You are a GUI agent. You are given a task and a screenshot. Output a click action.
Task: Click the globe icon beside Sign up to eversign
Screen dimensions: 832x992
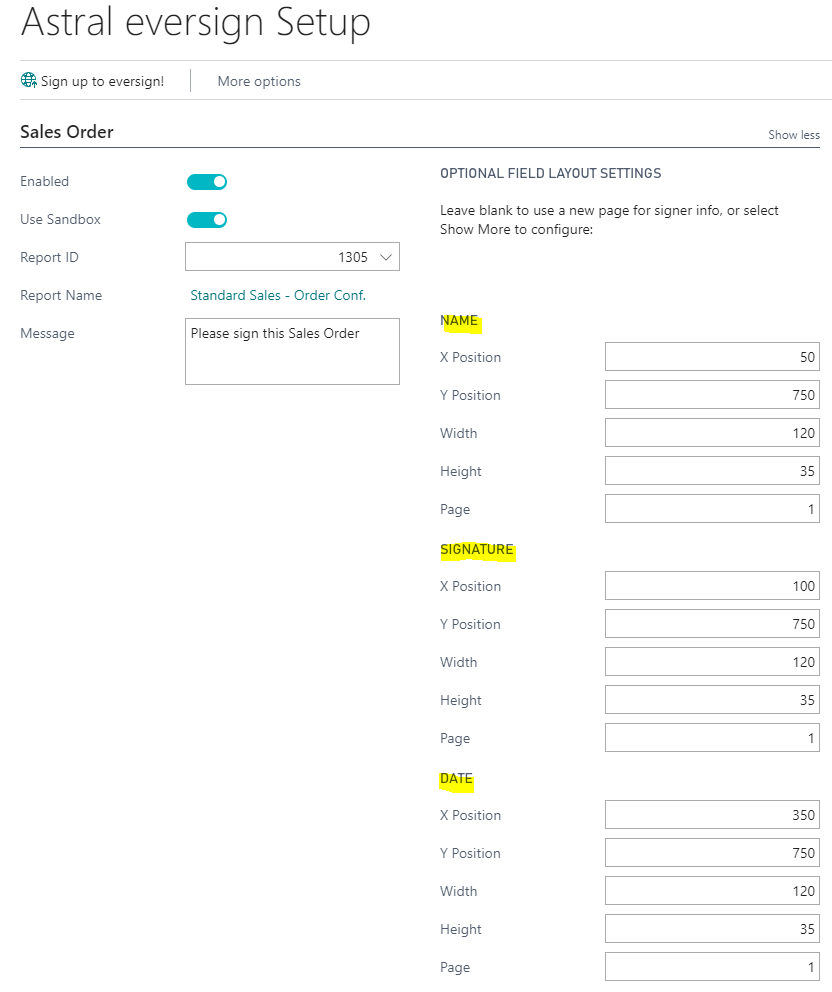coord(29,81)
